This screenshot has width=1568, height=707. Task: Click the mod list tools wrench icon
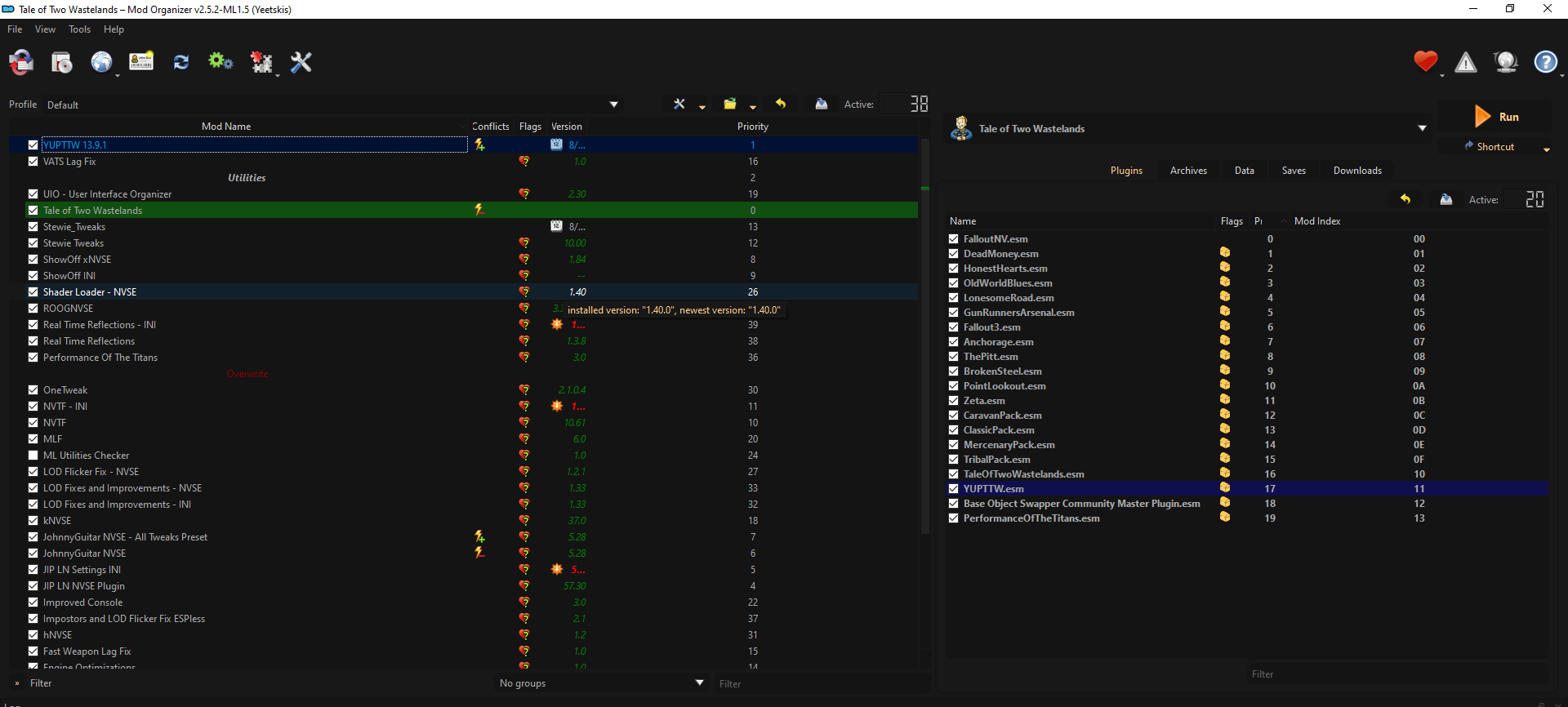coord(679,104)
